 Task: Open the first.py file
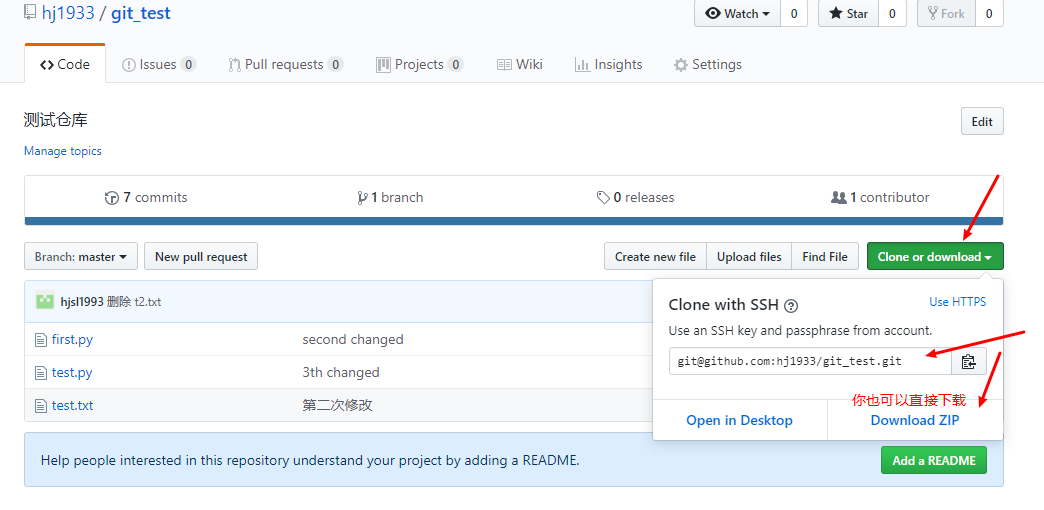73,340
